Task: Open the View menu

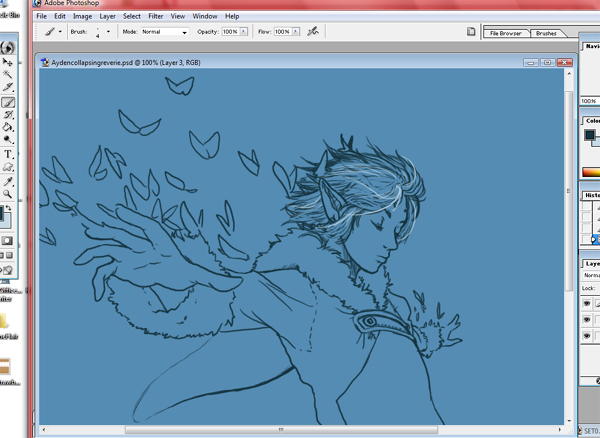Action: (x=178, y=16)
